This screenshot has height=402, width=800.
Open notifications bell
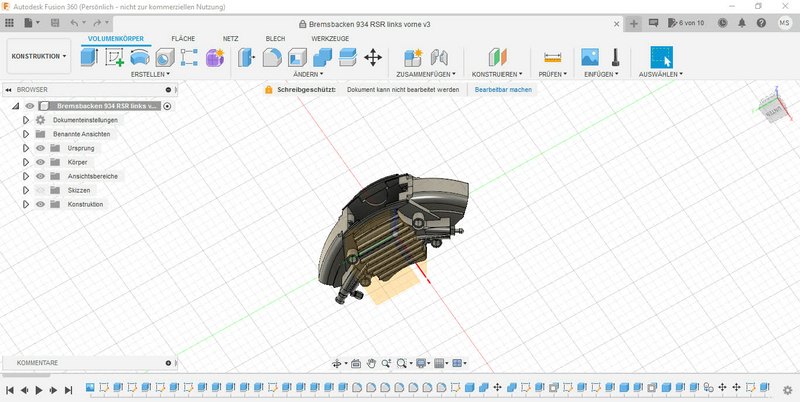[x=742, y=23]
